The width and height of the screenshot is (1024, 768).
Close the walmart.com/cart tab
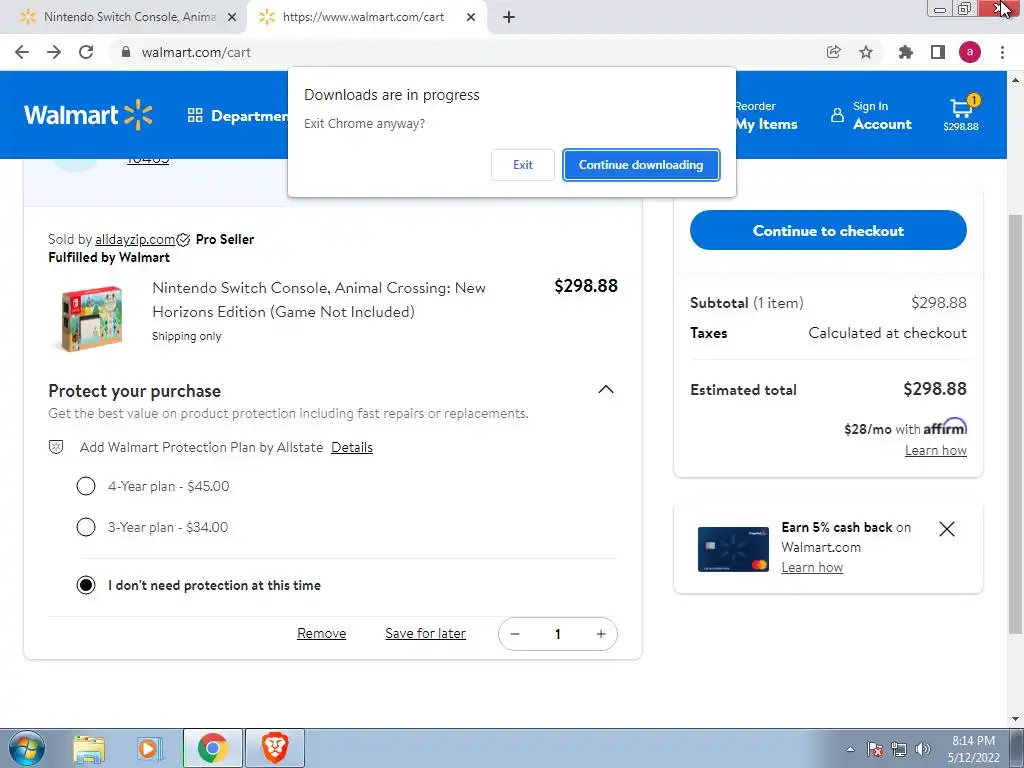tap(471, 18)
